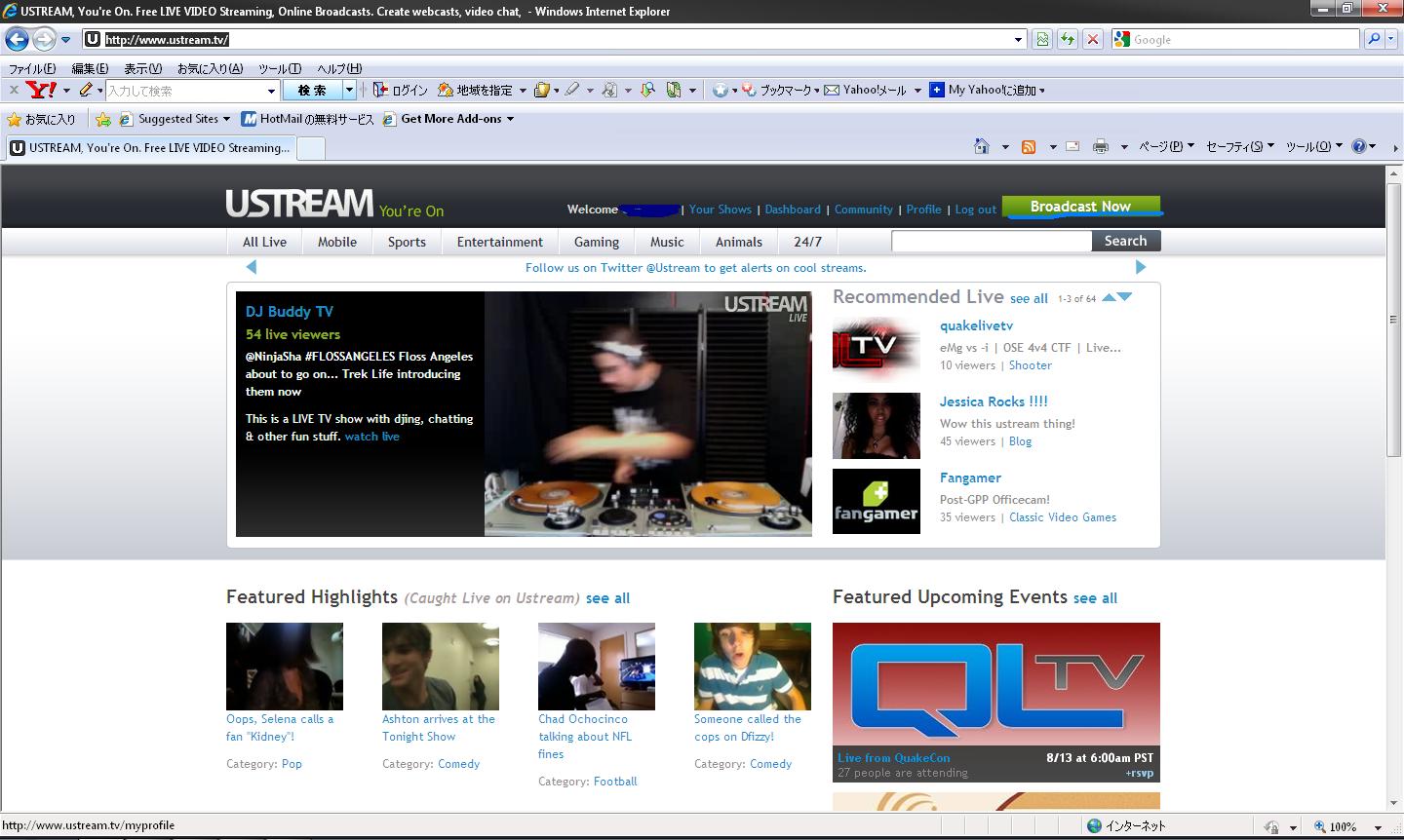The width and height of the screenshot is (1404, 840).
Task: Expand the address bar history dropdown
Action: (1019, 40)
